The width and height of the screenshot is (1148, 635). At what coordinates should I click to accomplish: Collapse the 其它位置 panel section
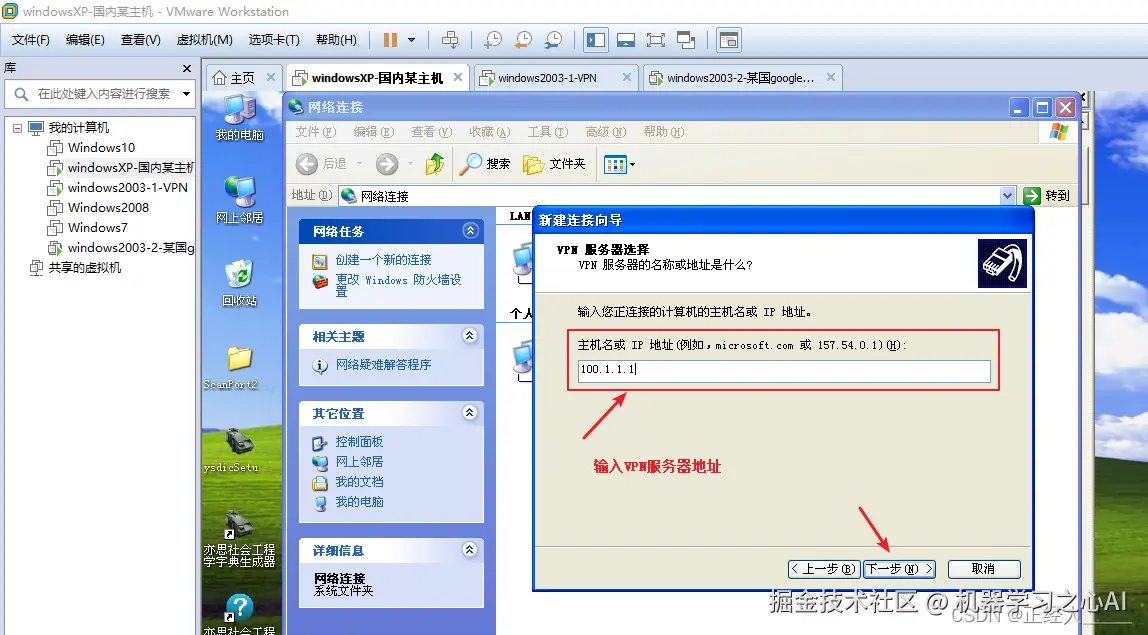tap(470, 413)
